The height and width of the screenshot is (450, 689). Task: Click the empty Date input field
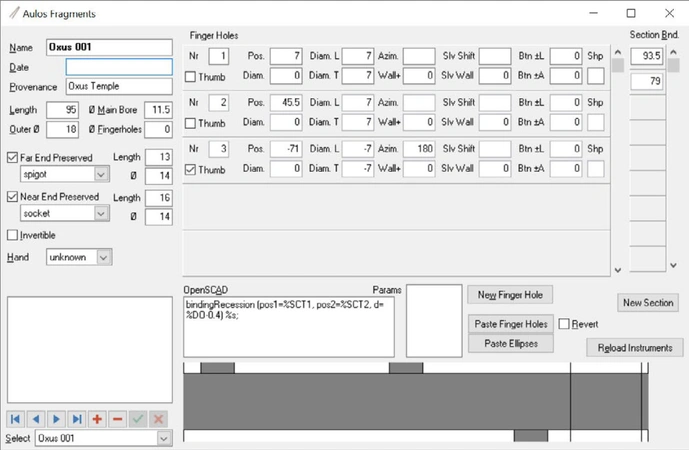(x=119, y=67)
